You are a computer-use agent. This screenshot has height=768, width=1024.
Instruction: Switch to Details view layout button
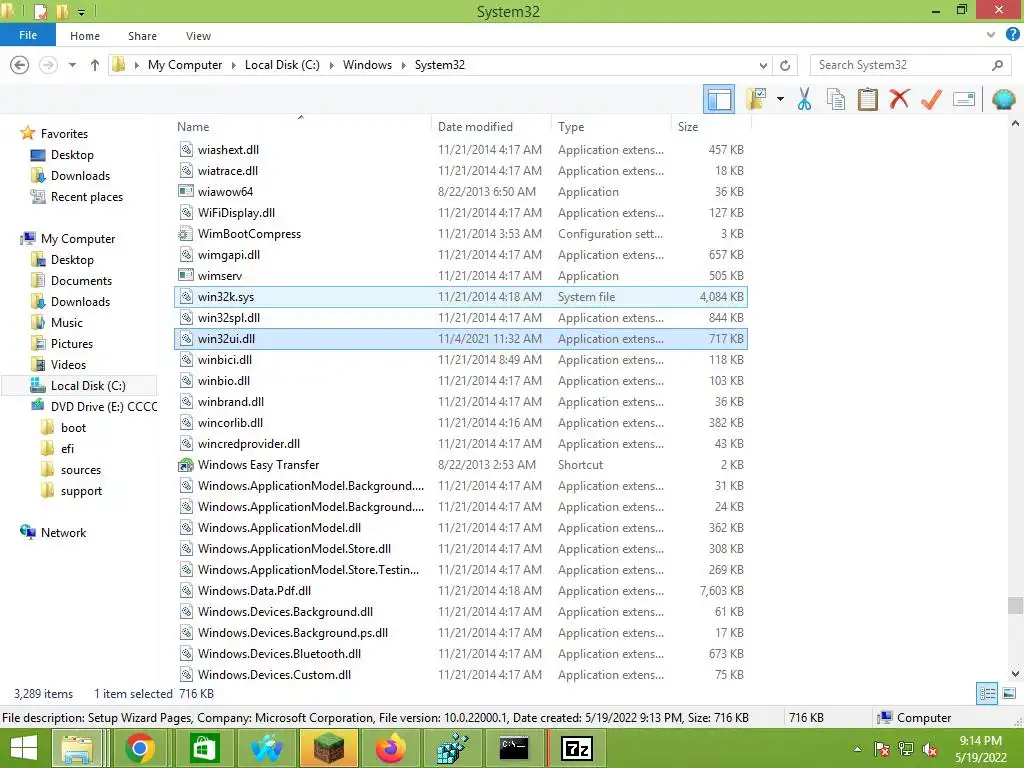(987, 694)
